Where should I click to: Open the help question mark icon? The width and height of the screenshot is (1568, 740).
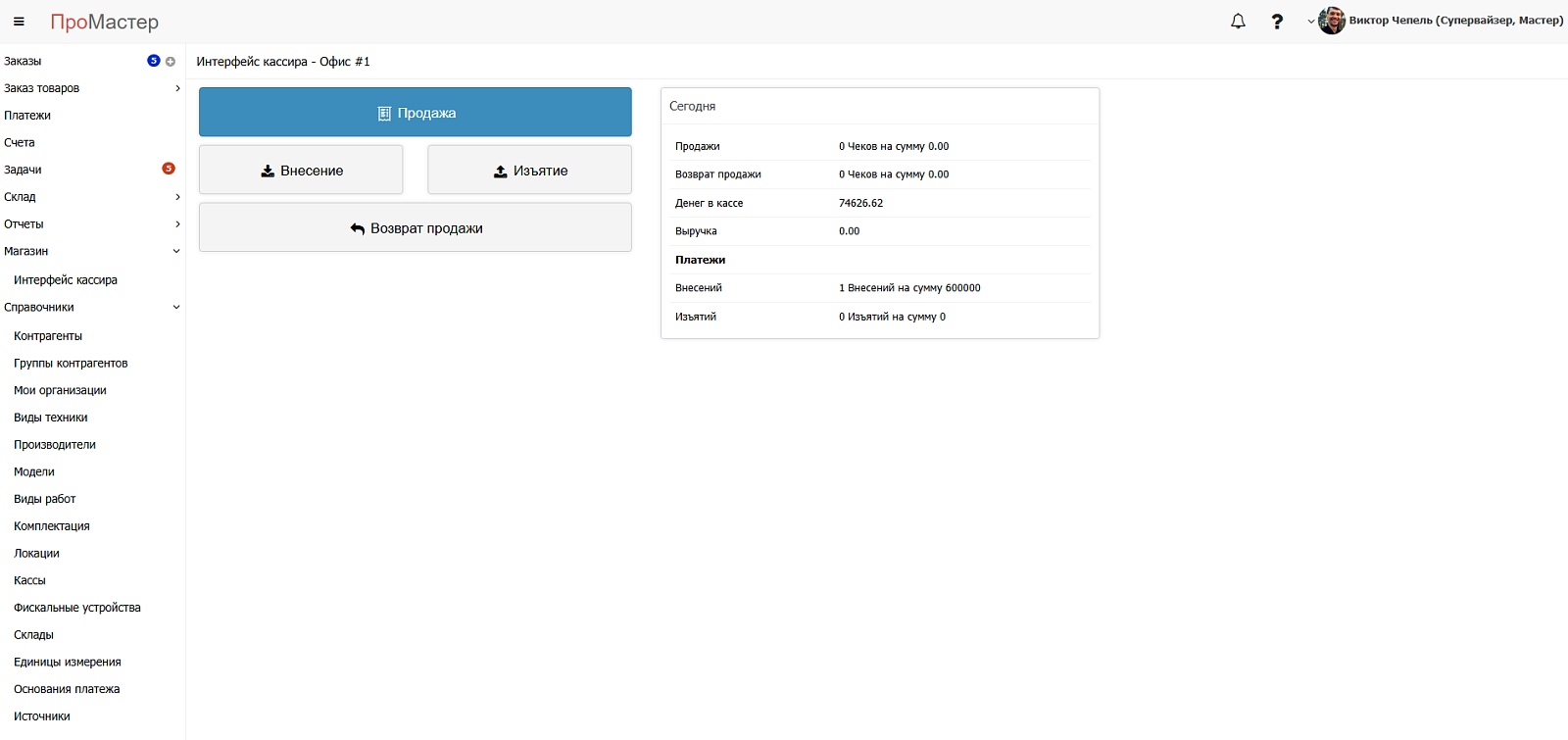(1277, 22)
